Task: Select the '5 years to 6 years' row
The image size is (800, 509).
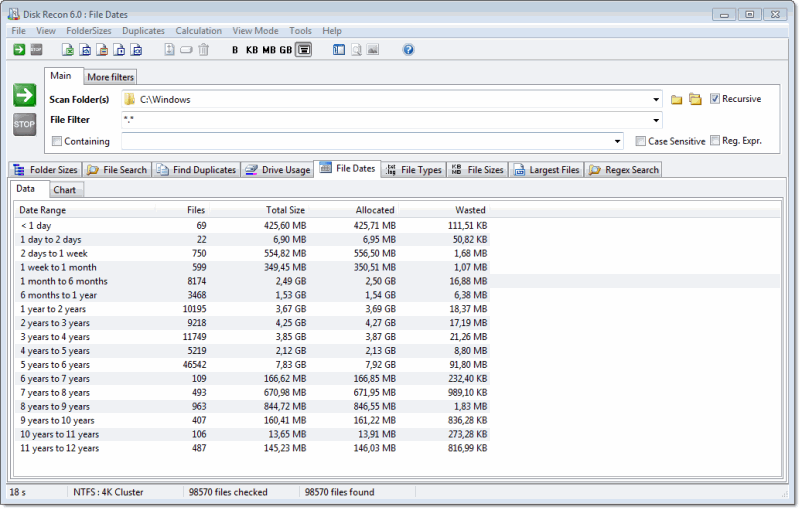Action: point(253,365)
